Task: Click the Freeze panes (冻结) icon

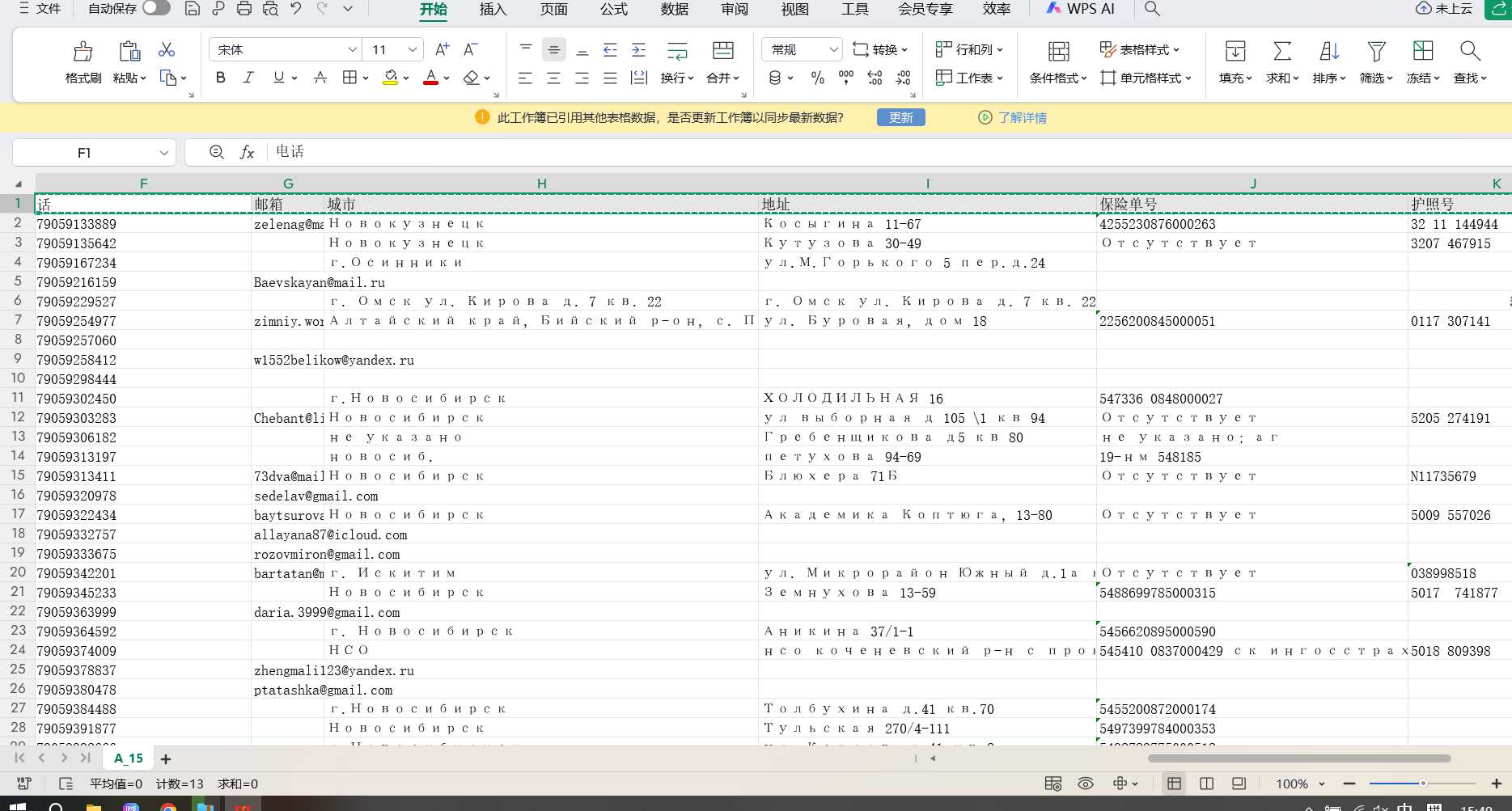Action: pos(1423,51)
